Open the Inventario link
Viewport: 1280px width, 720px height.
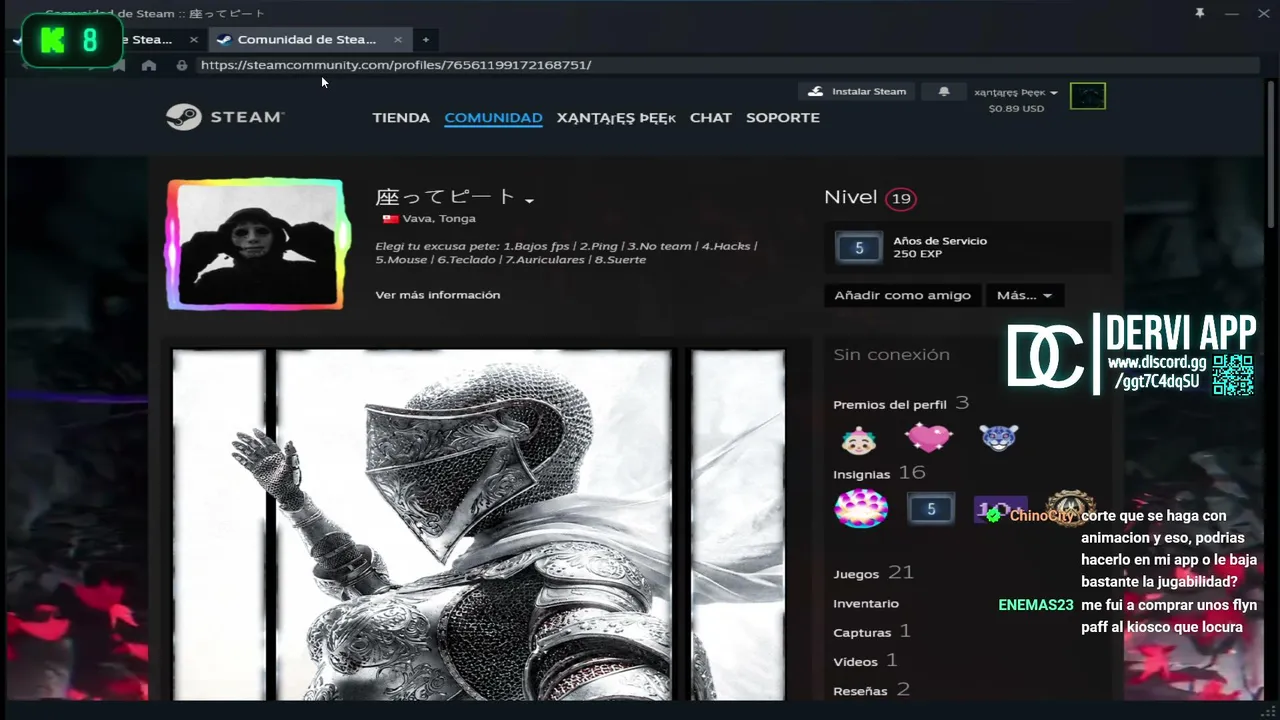pos(866,604)
